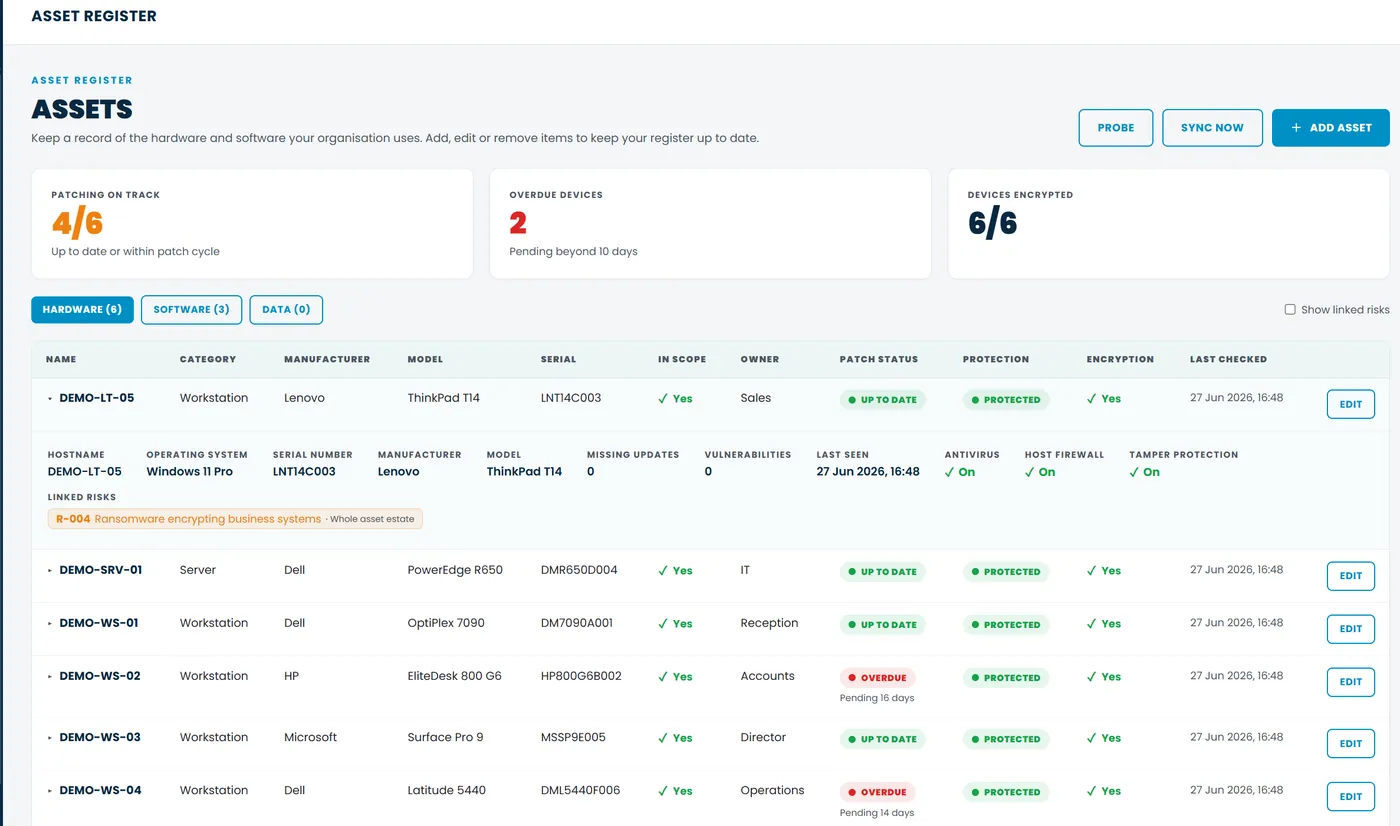Screen dimensions: 1400x826
Task: Click the Encryption Yes check for DEMO-WS-04
Action: (x=1104, y=790)
